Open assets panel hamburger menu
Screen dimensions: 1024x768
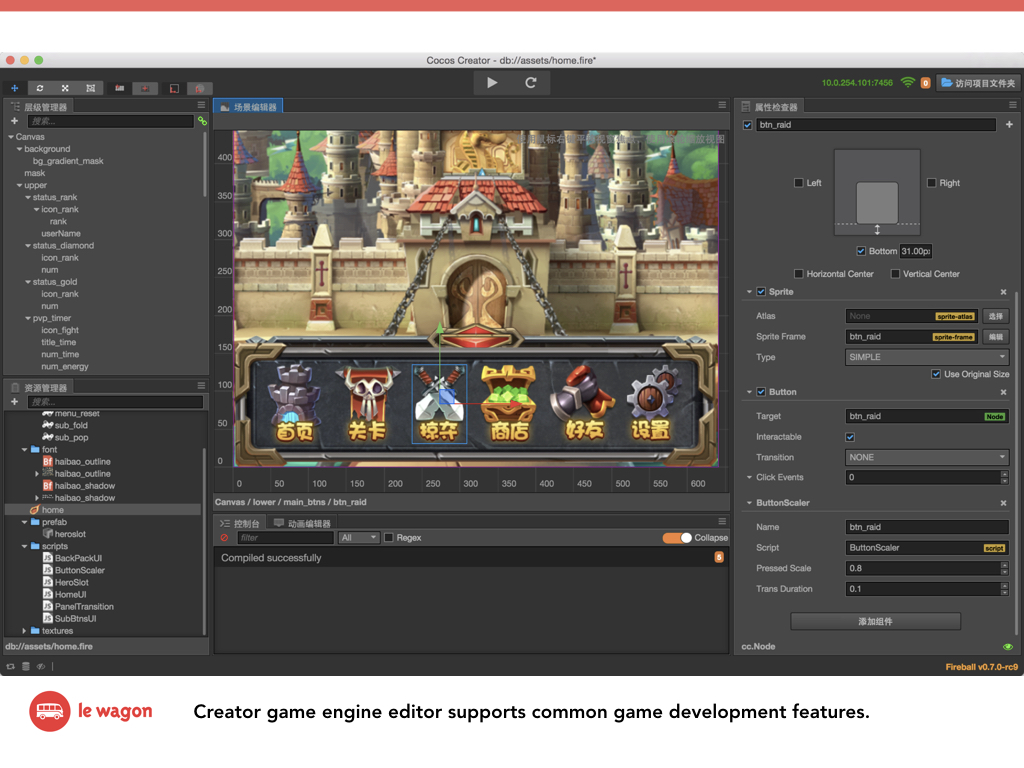coord(201,386)
